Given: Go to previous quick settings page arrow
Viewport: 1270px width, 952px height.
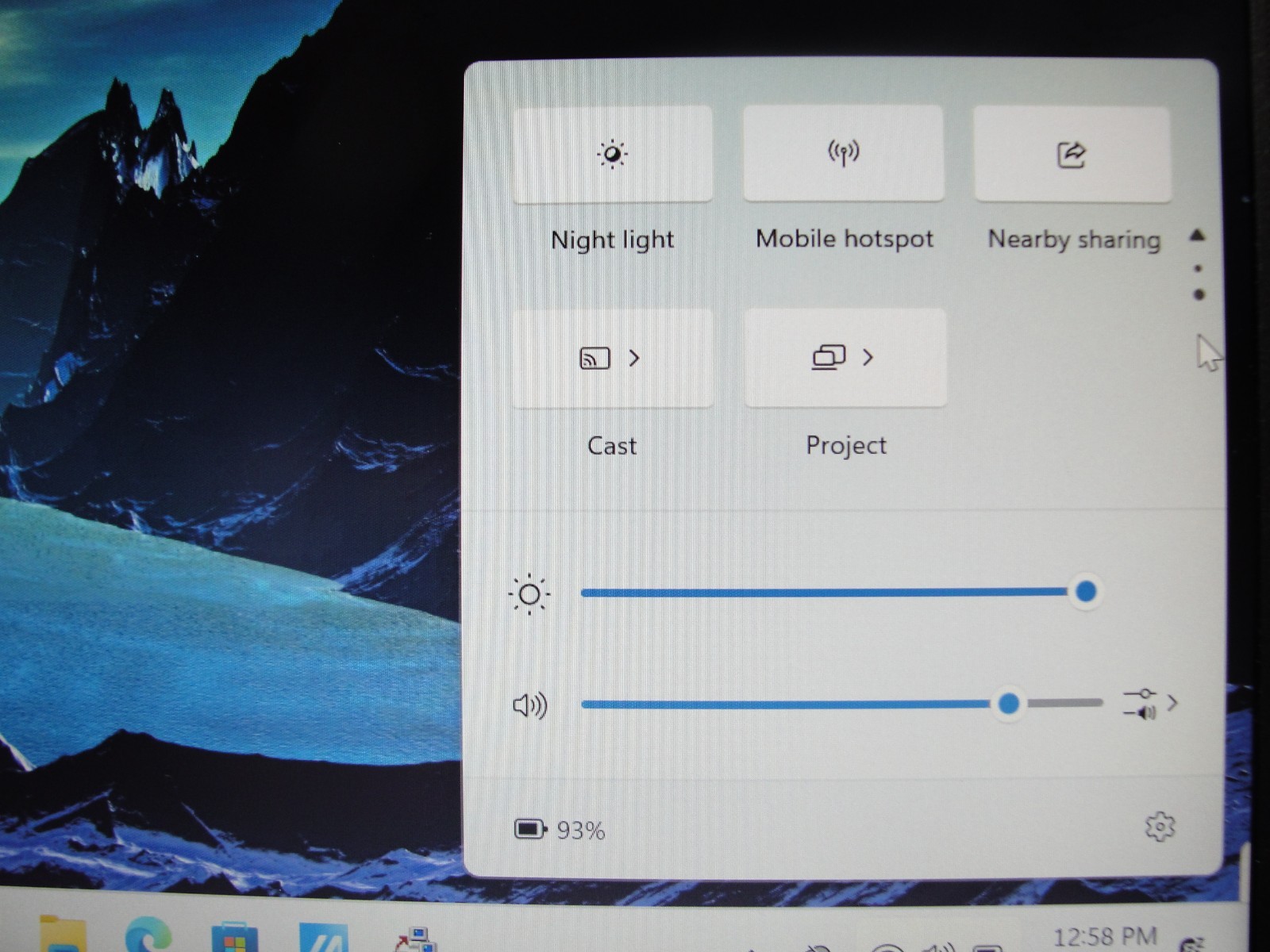Looking at the screenshot, I should [x=1198, y=235].
